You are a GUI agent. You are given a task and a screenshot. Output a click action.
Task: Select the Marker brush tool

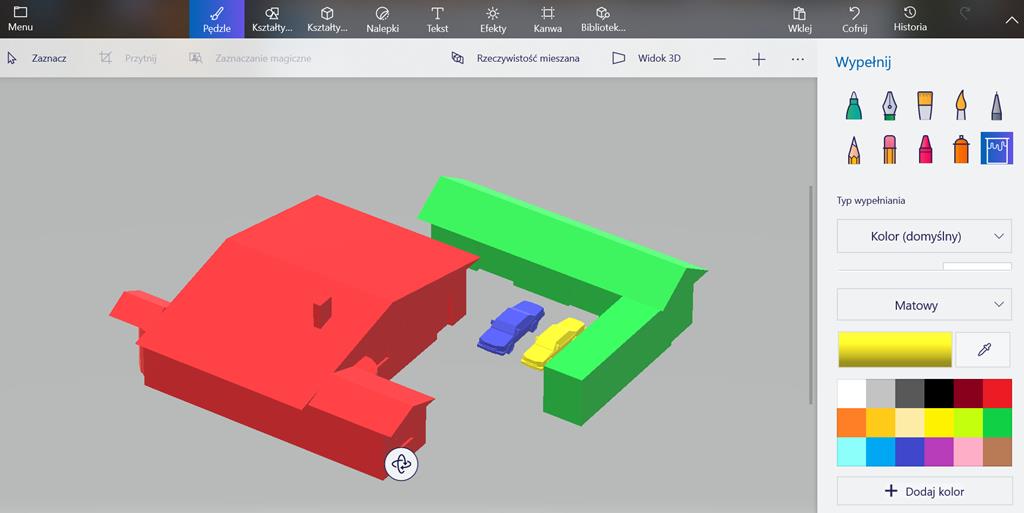point(853,105)
